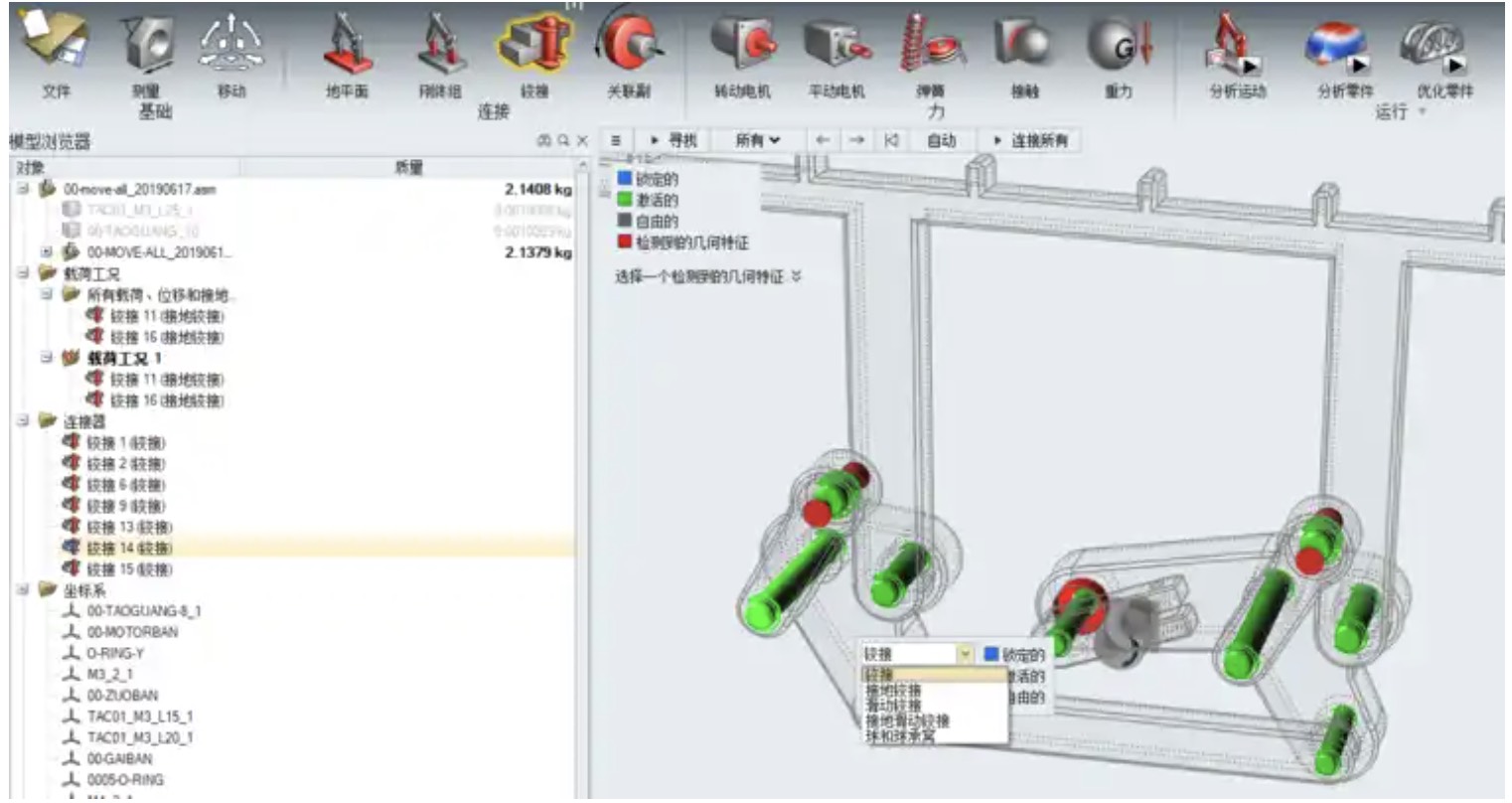
Task: Close the model browser panel with X
Action: coord(582,141)
